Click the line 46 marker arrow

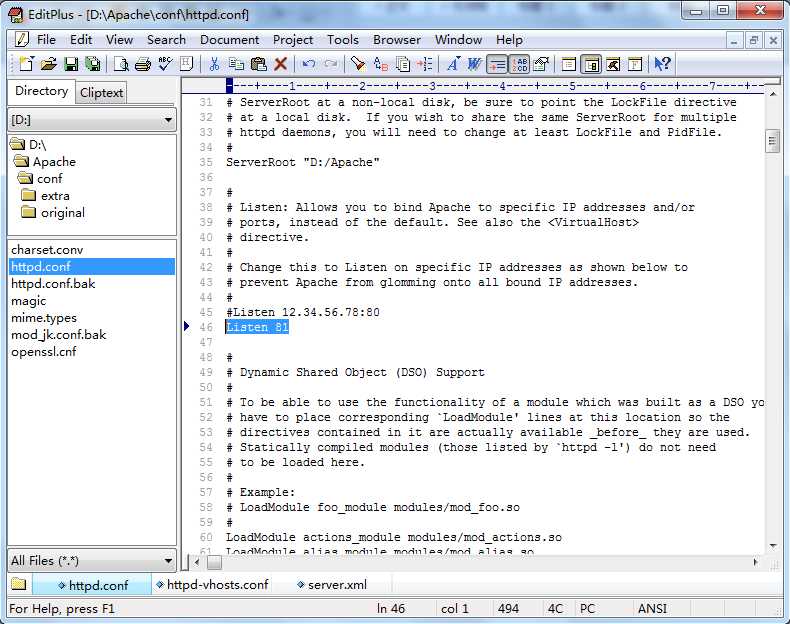click(187, 326)
